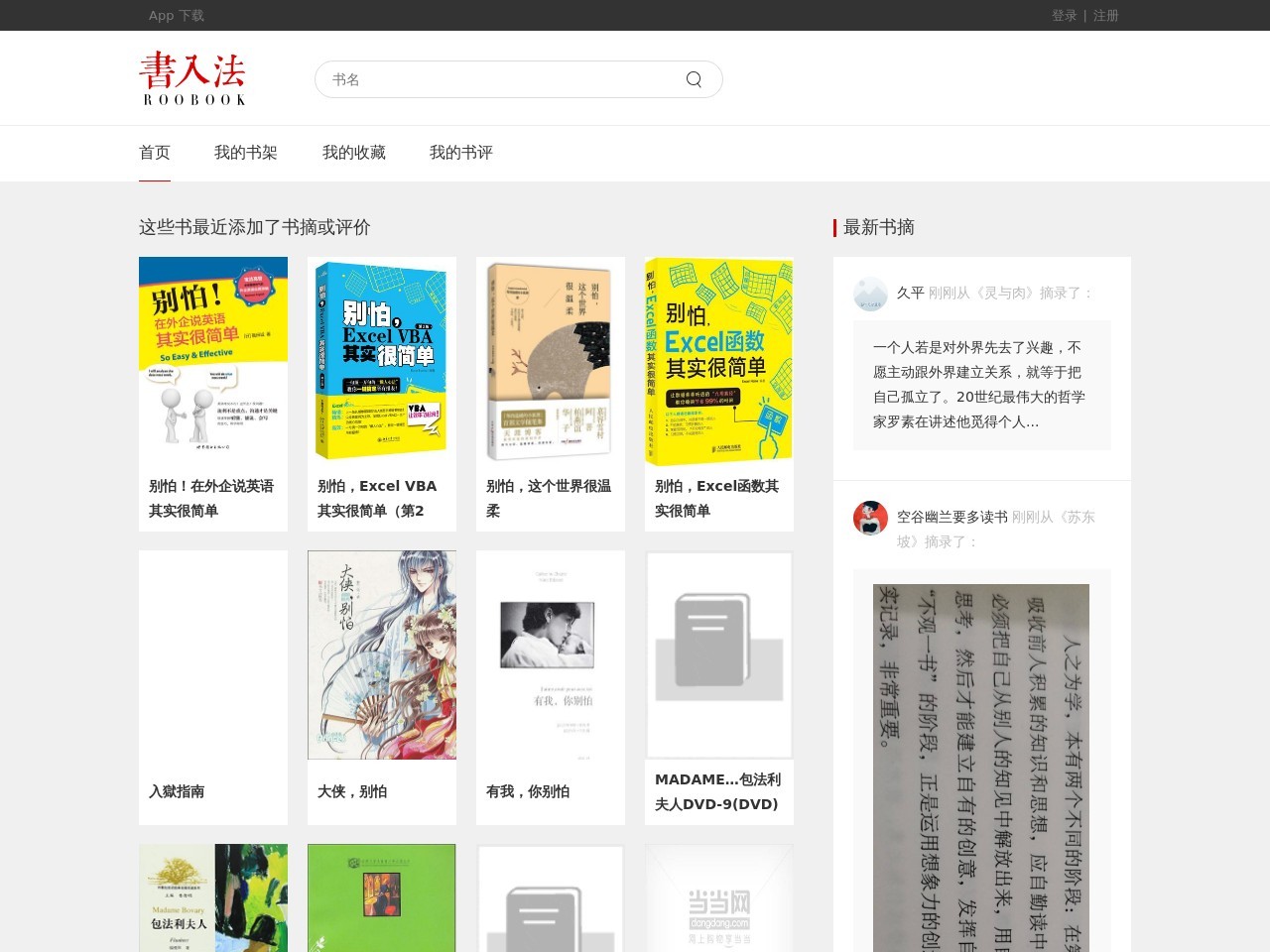
Task: Click 久平's user avatar
Action: click(x=870, y=294)
